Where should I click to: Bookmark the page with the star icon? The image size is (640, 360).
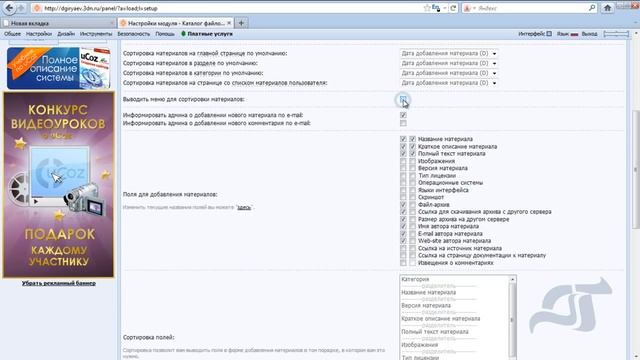click(x=427, y=8)
